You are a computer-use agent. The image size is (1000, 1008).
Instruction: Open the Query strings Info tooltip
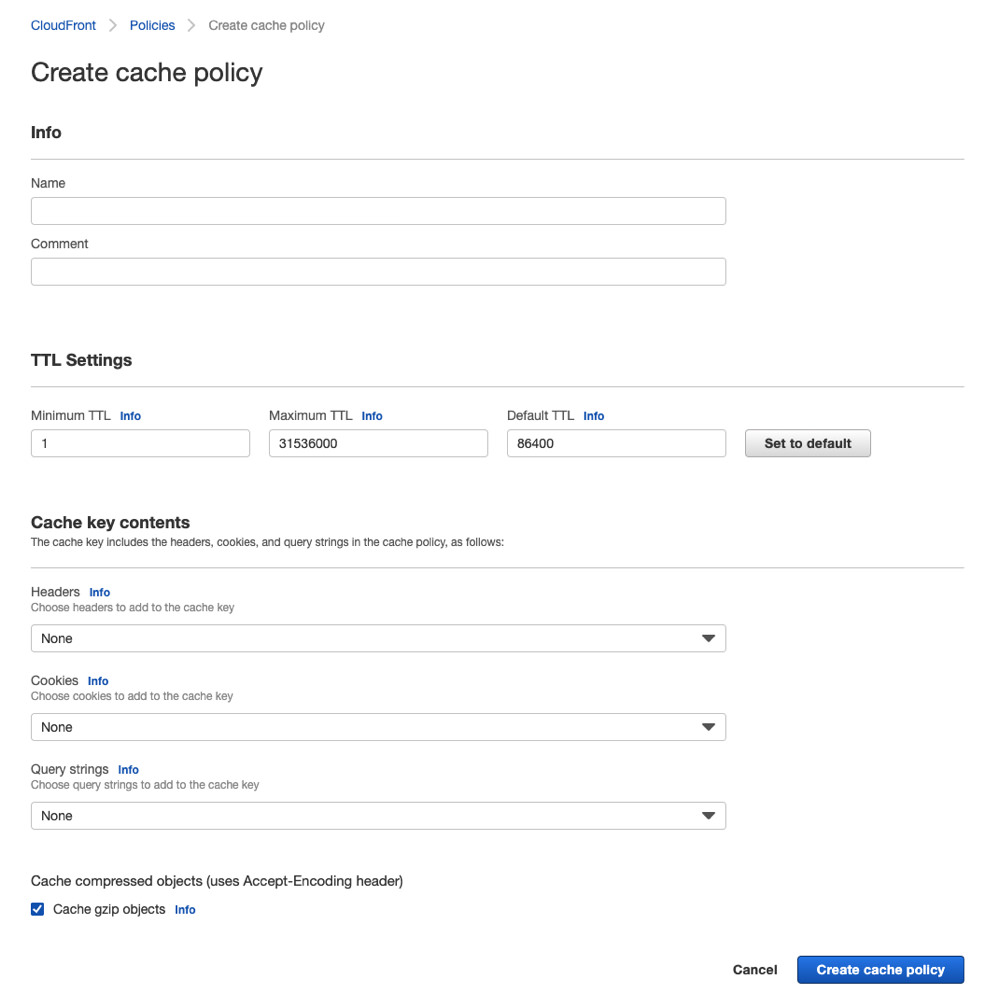coord(128,770)
